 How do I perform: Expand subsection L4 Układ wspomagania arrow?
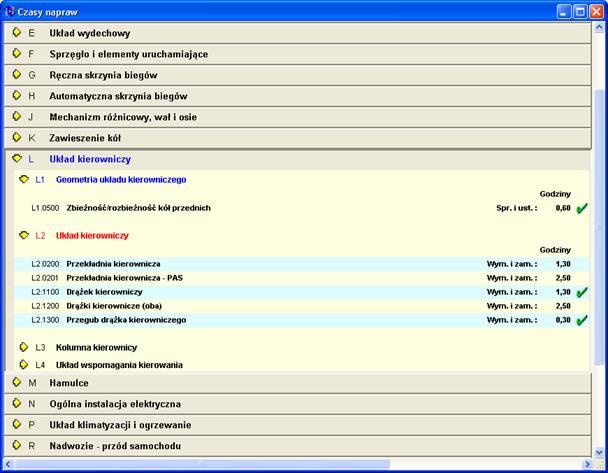[x=24, y=364]
